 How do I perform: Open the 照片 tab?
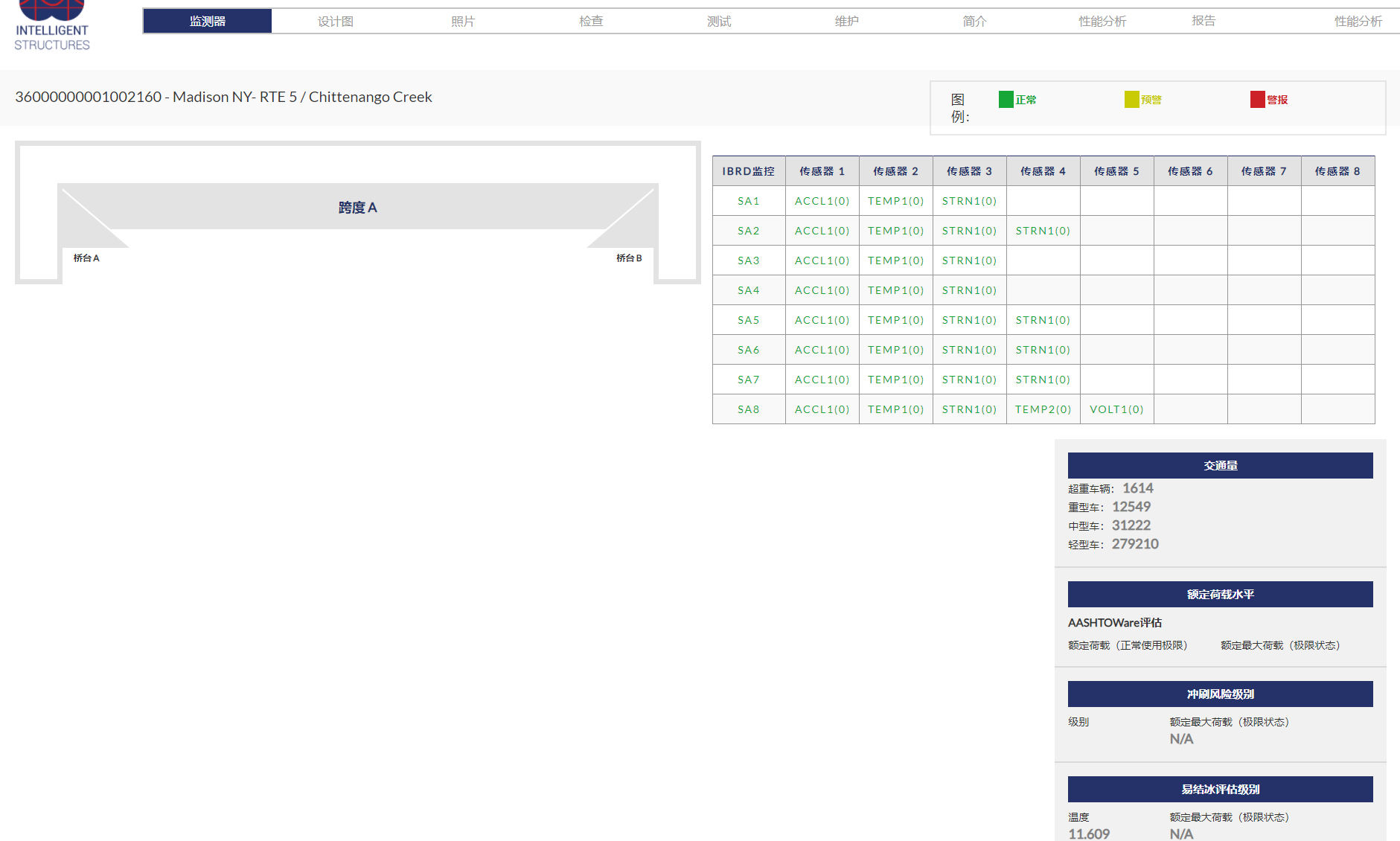pos(463,22)
